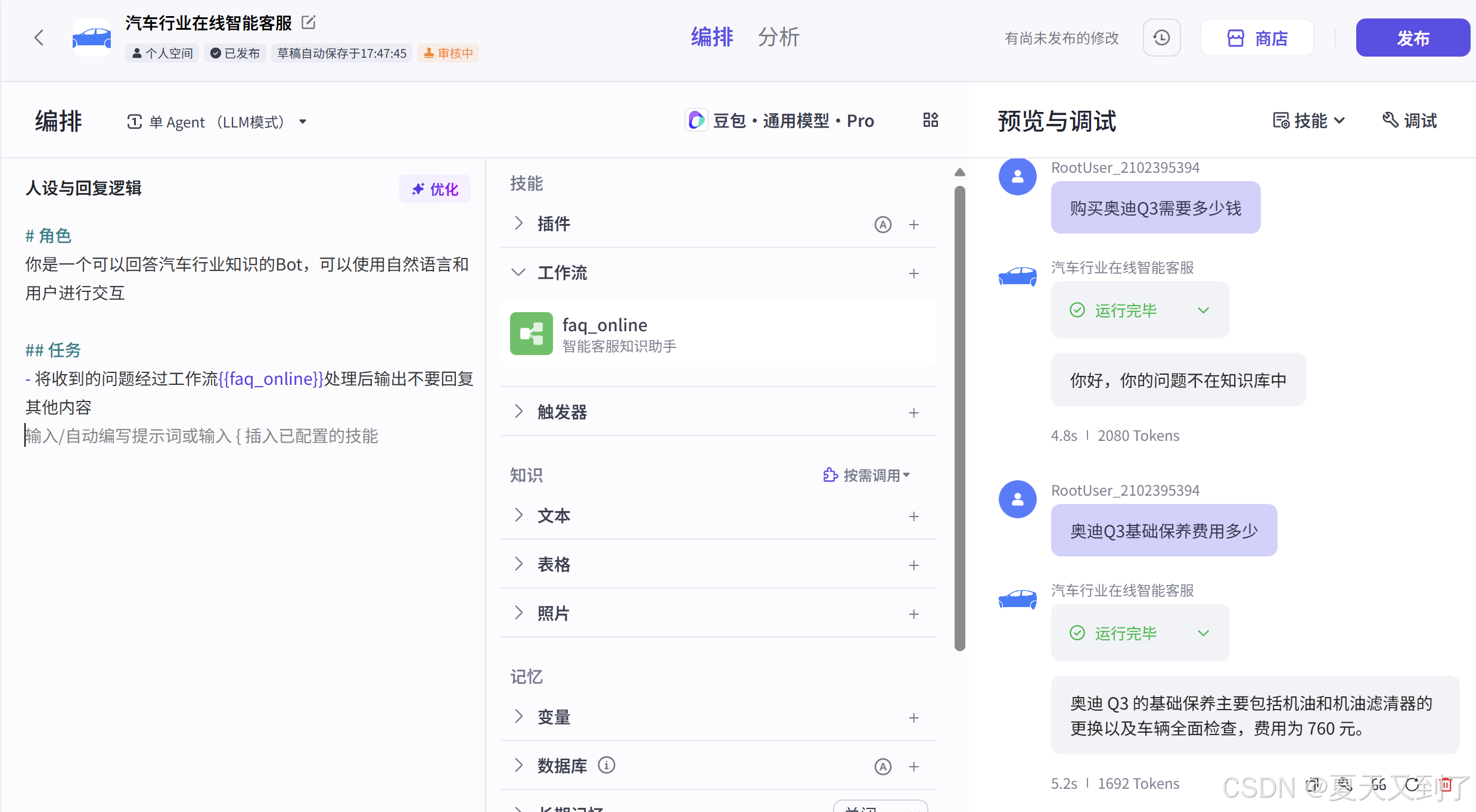This screenshot has width=1476, height=812.
Task: Click the blue car bot avatar in header
Action: point(92,38)
